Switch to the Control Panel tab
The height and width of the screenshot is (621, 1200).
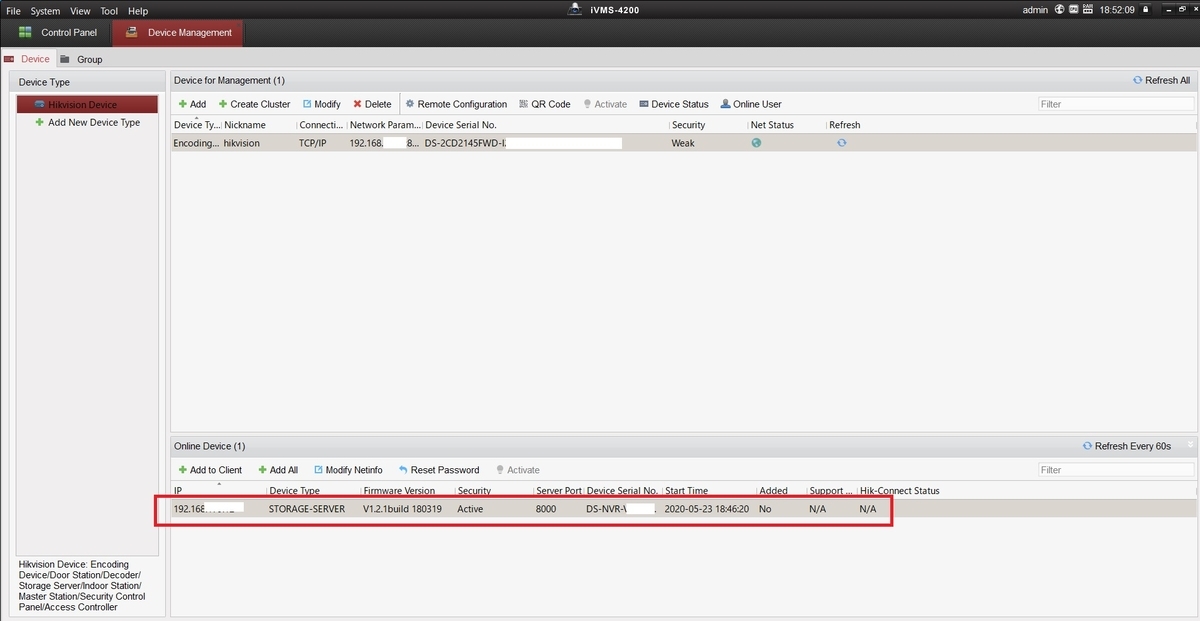(56, 33)
